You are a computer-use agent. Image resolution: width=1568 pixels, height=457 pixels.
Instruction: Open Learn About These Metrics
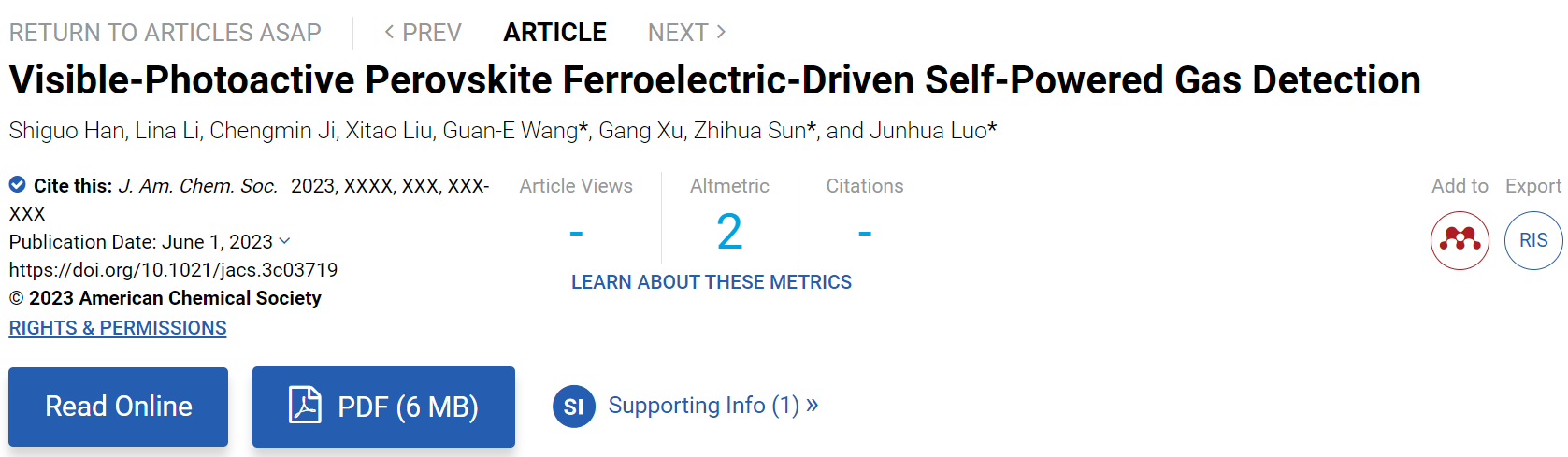point(712,282)
